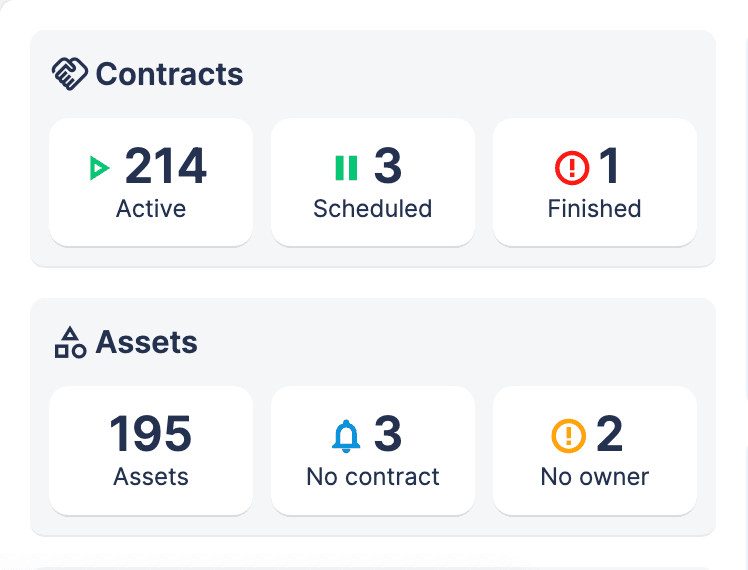748x570 pixels.
Task: Open the Scheduled contracts card
Action: coord(373,182)
